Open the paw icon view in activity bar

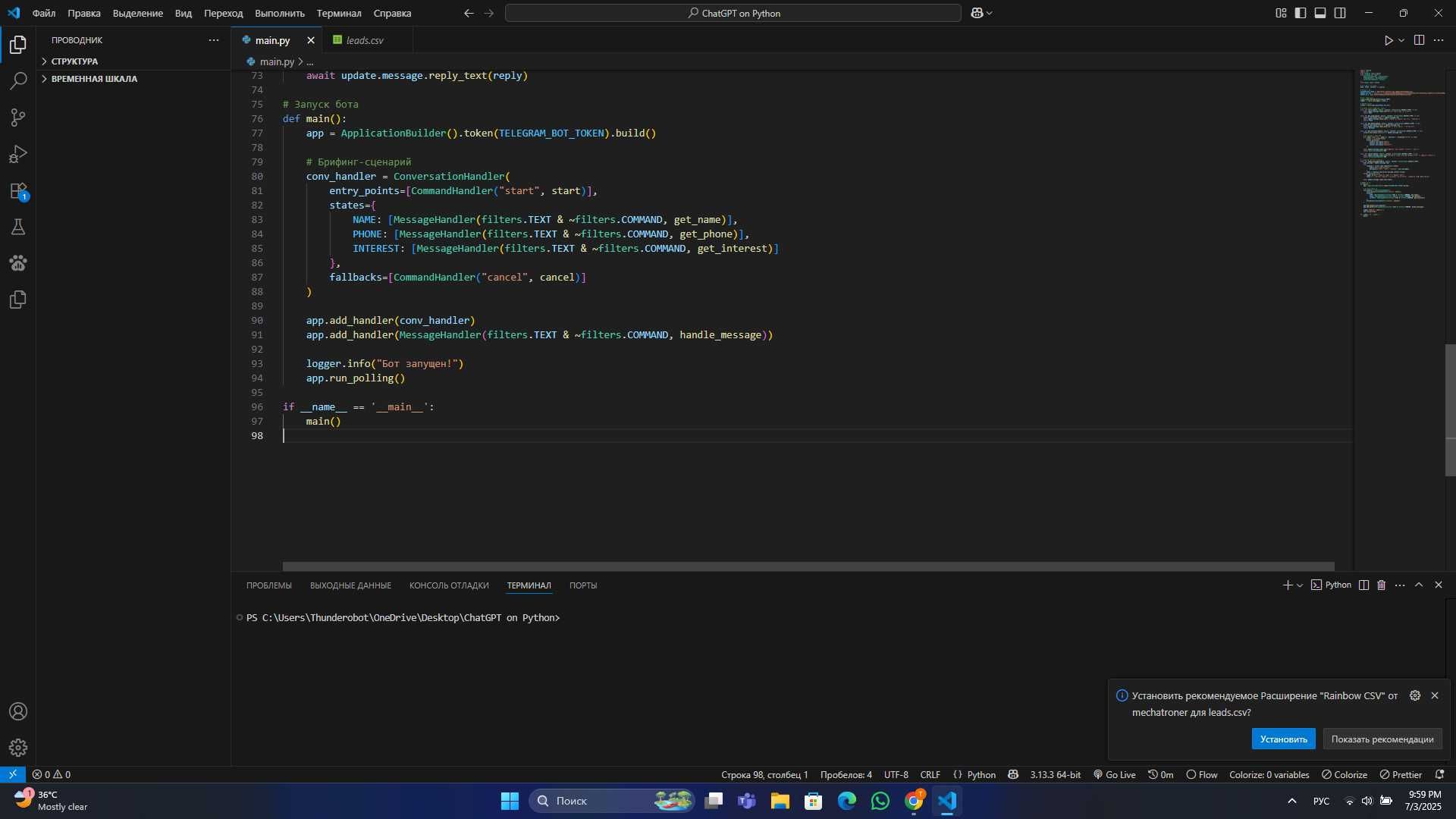click(18, 263)
